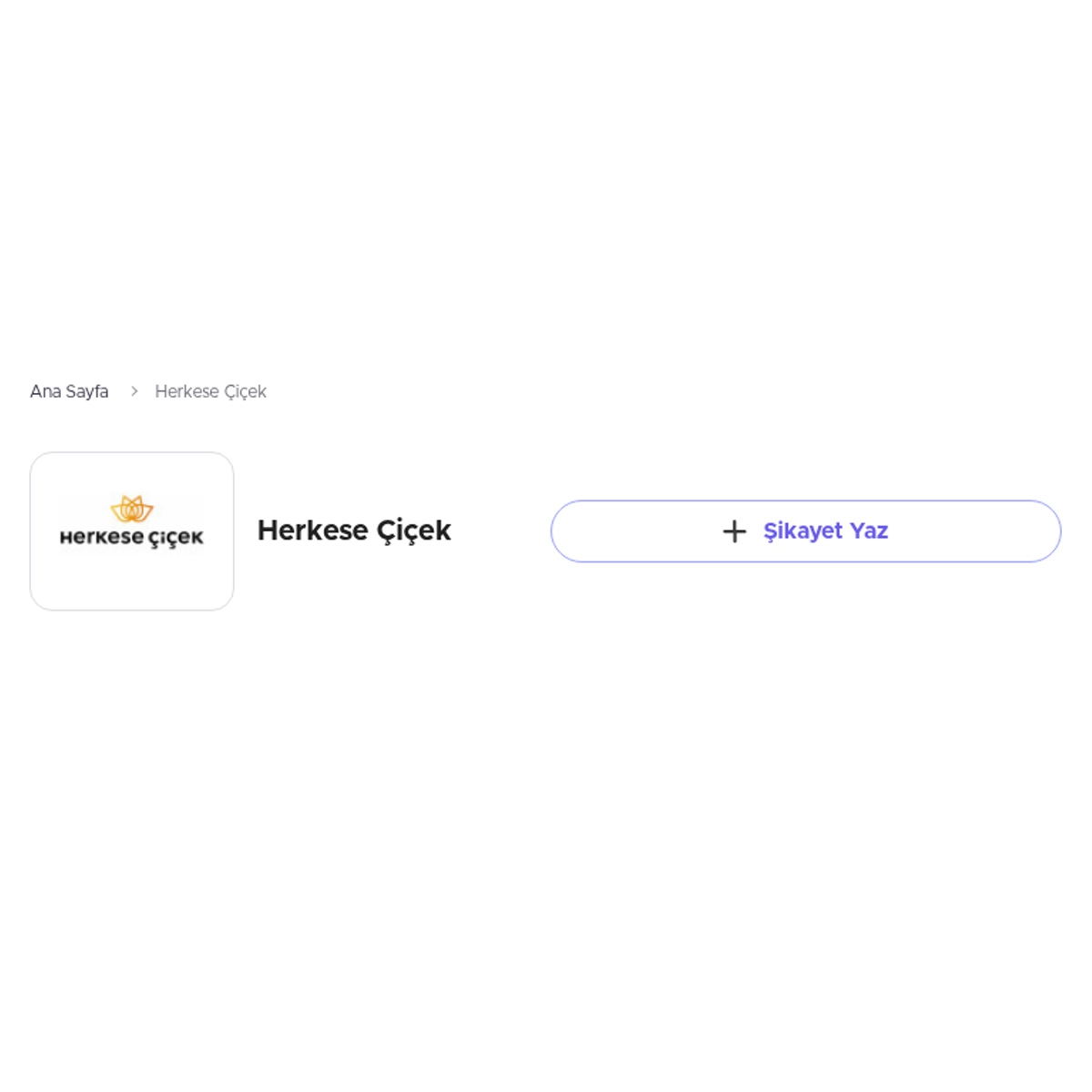
Task: Click the black logo wordmark inside the card
Action: click(132, 538)
